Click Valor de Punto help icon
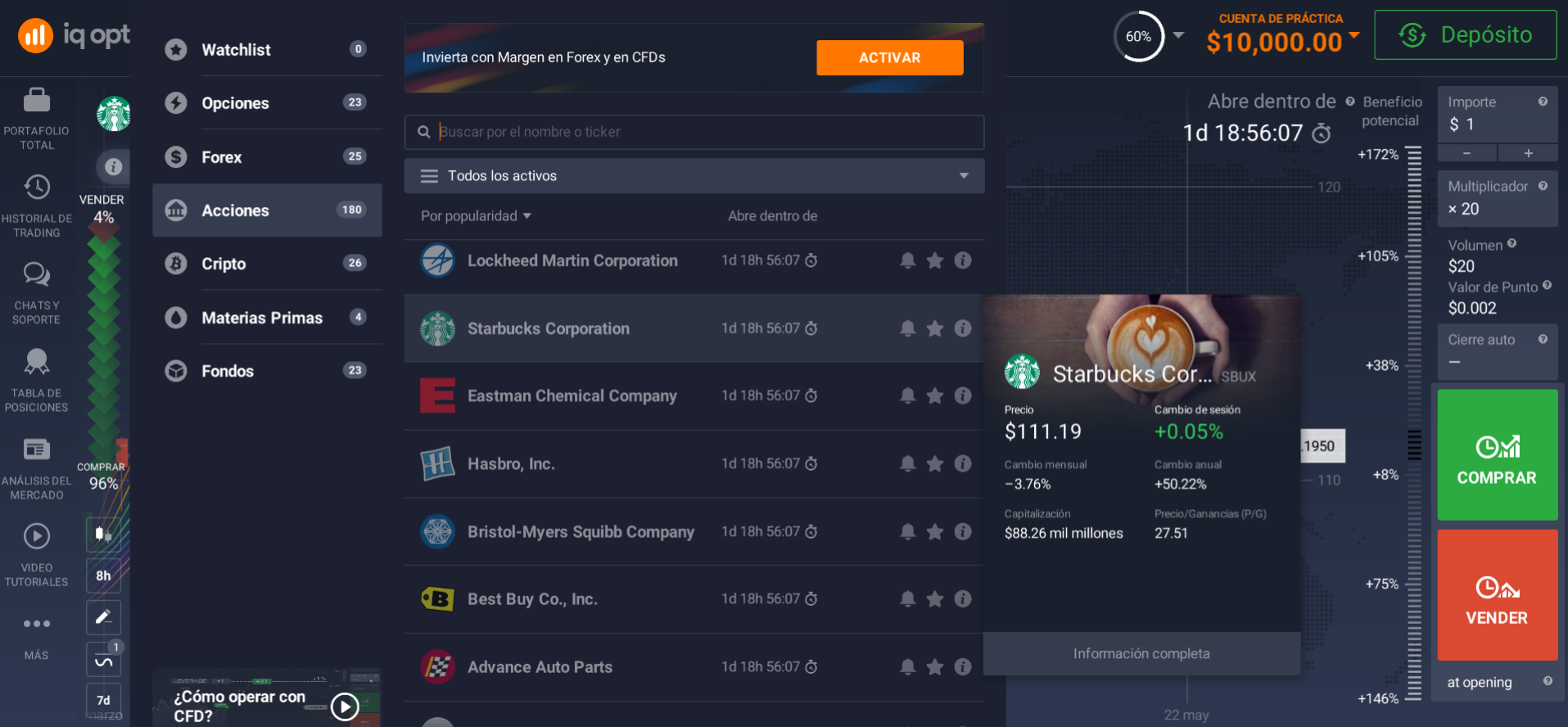 pyautogui.click(x=1547, y=286)
